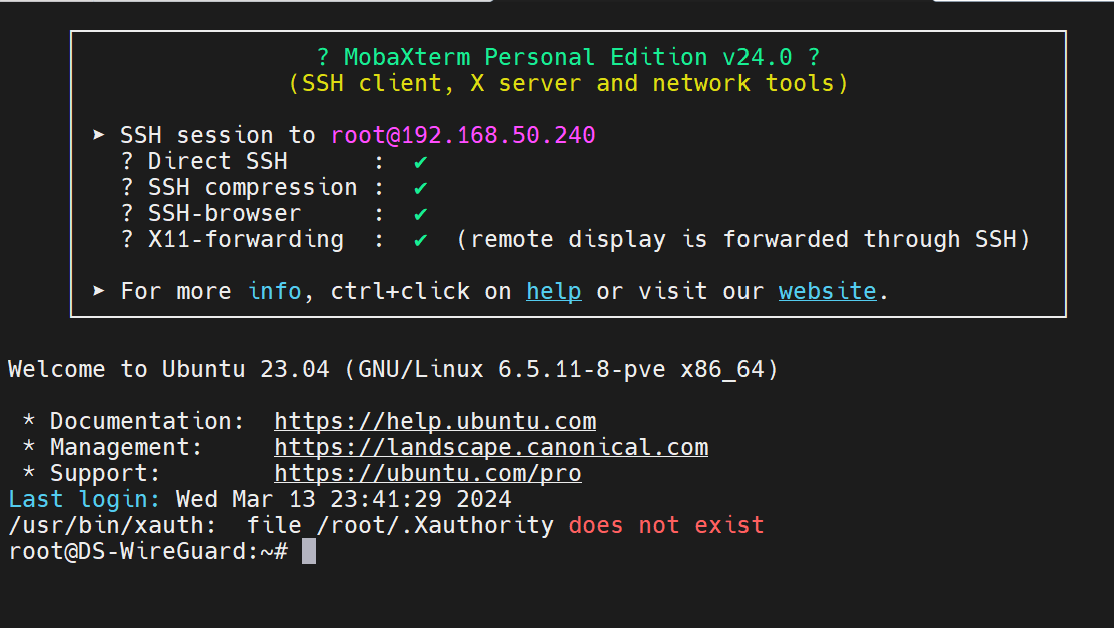
Task: Click the X11-forwarding checkmark
Action: [x=421, y=240]
